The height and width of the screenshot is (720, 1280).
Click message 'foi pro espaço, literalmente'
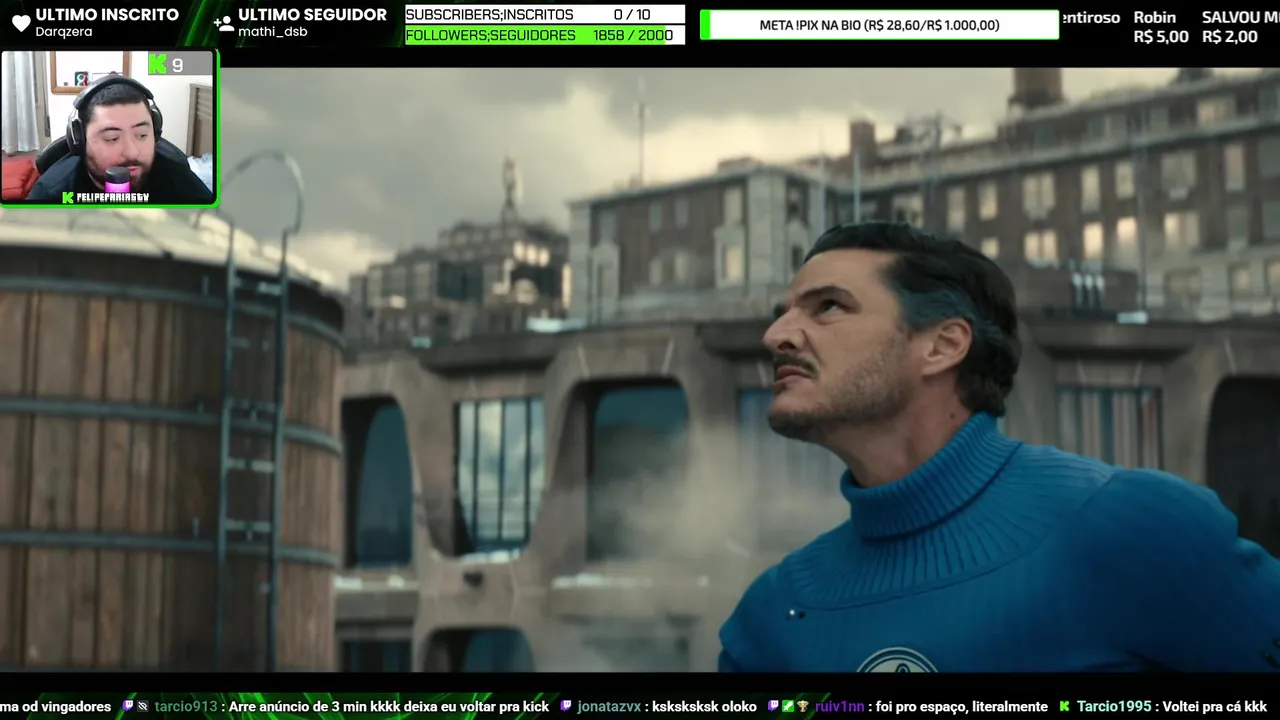pyautogui.click(x=960, y=706)
